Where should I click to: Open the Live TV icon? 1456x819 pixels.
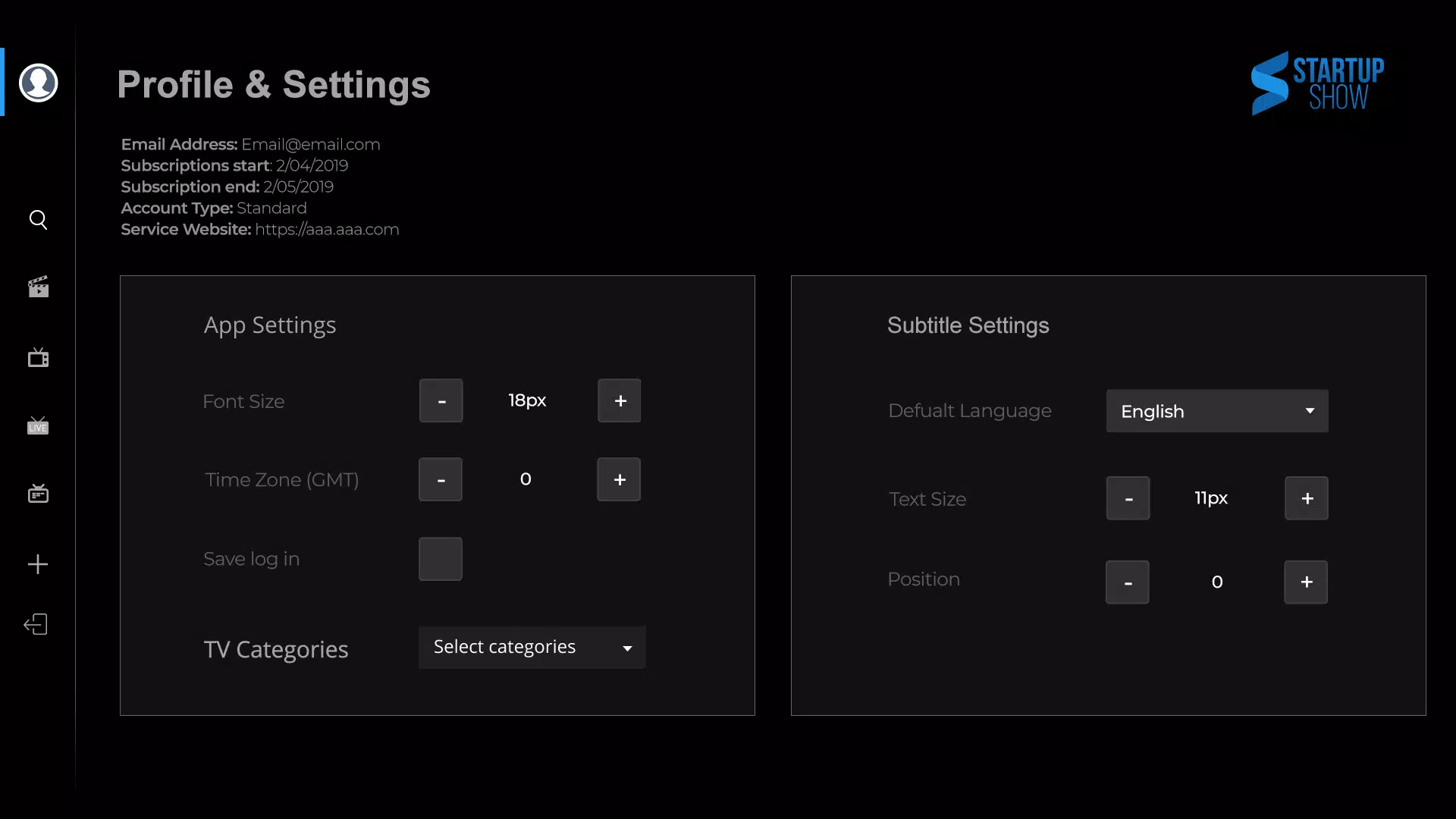point(38,425)
